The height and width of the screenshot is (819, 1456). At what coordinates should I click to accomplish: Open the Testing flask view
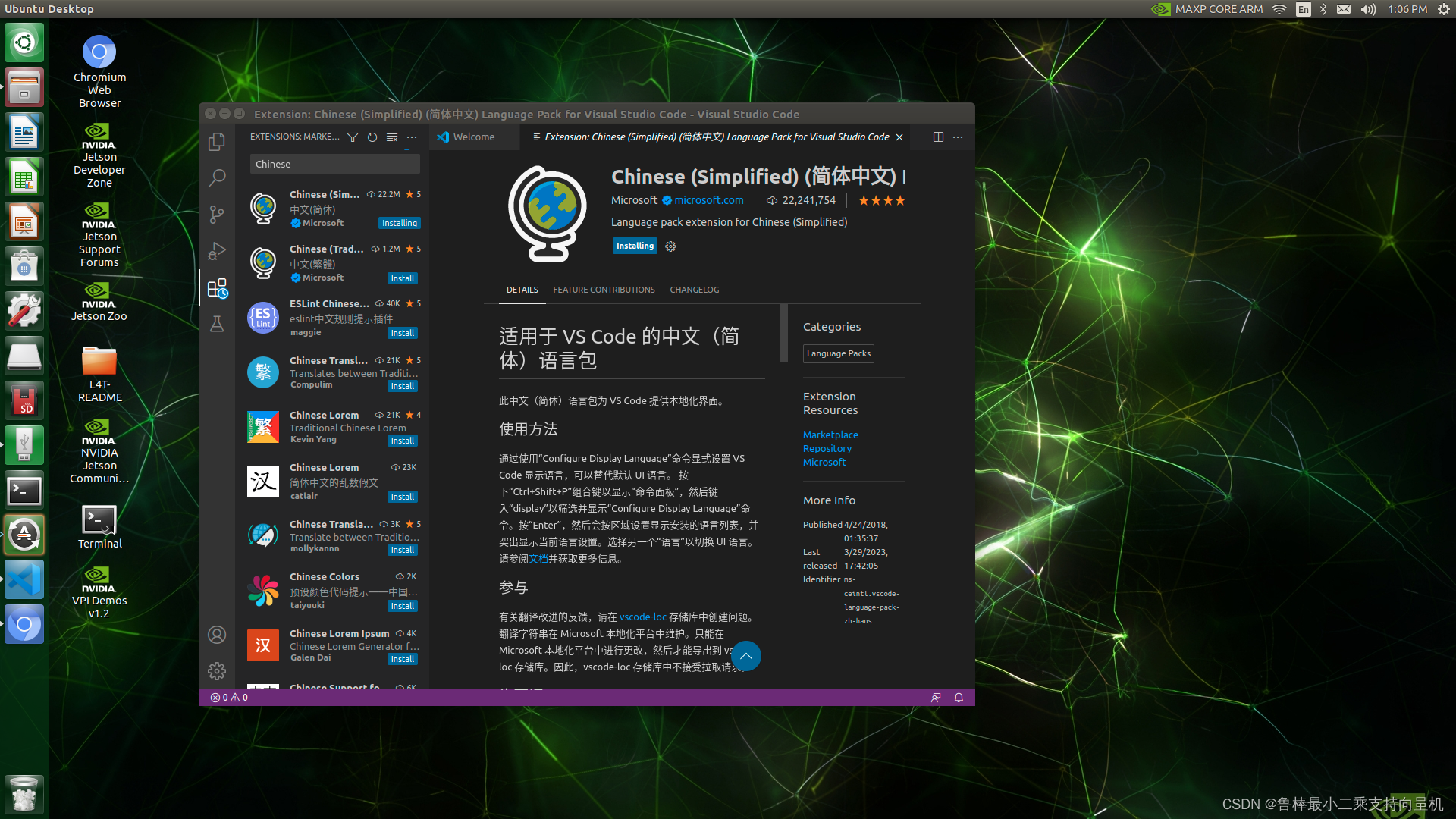point(217,324)
